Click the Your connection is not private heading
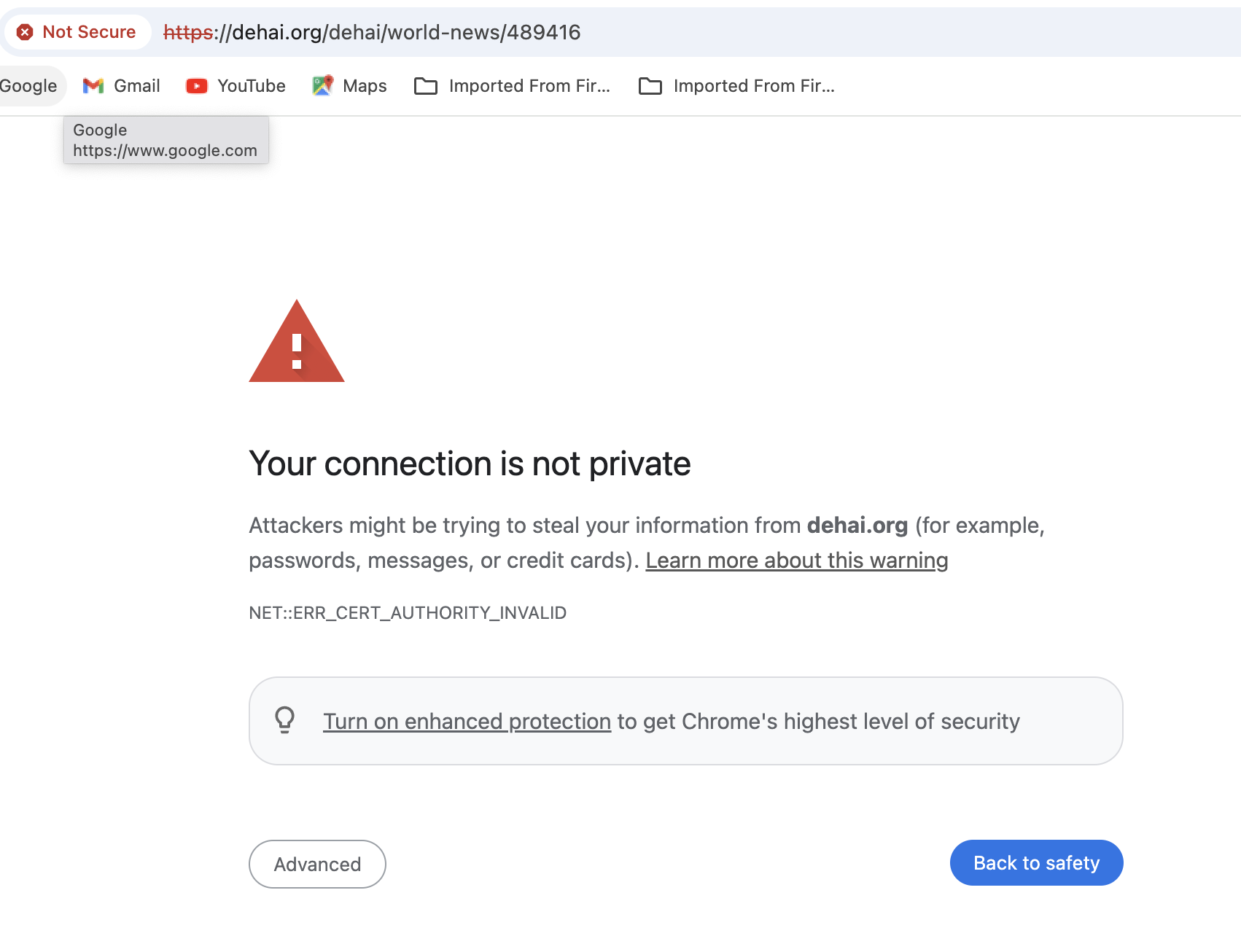This screenshot has height=952, width=1241. [470, 464]
